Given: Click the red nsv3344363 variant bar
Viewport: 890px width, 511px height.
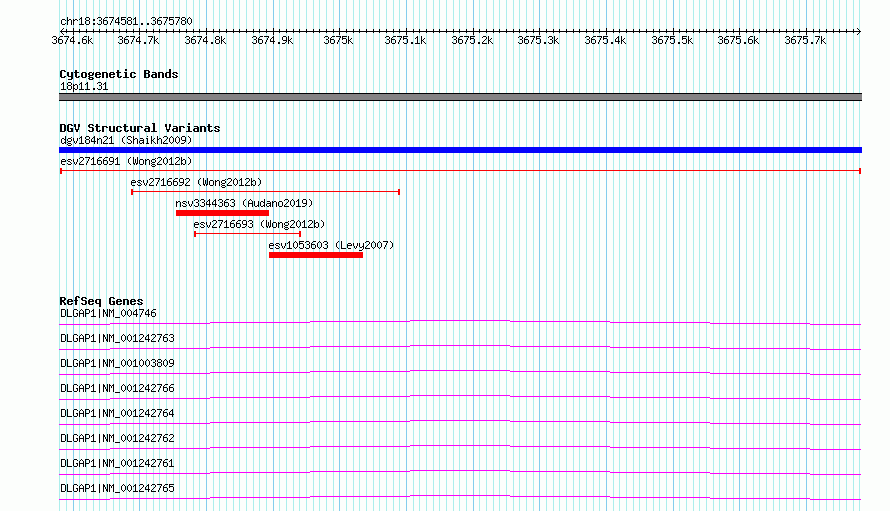Looking at the screenshot, I should [222, 213].
